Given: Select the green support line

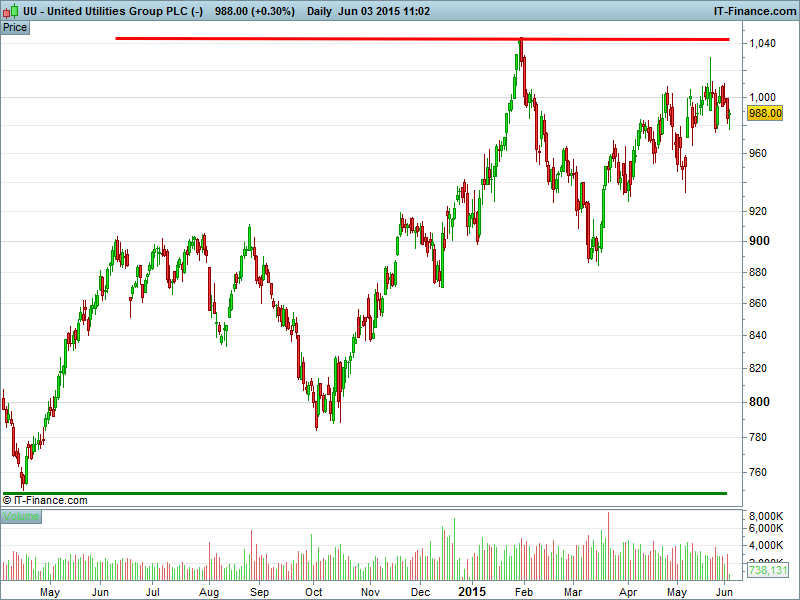Looking at the screenshot, I should 400,493.
